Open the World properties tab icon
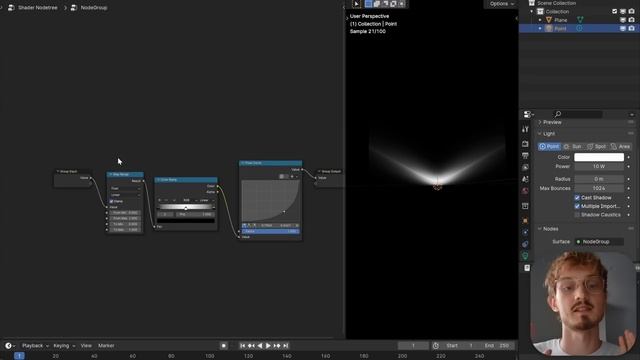The height and width of the screenshot is (360, 640). (525, 191)
